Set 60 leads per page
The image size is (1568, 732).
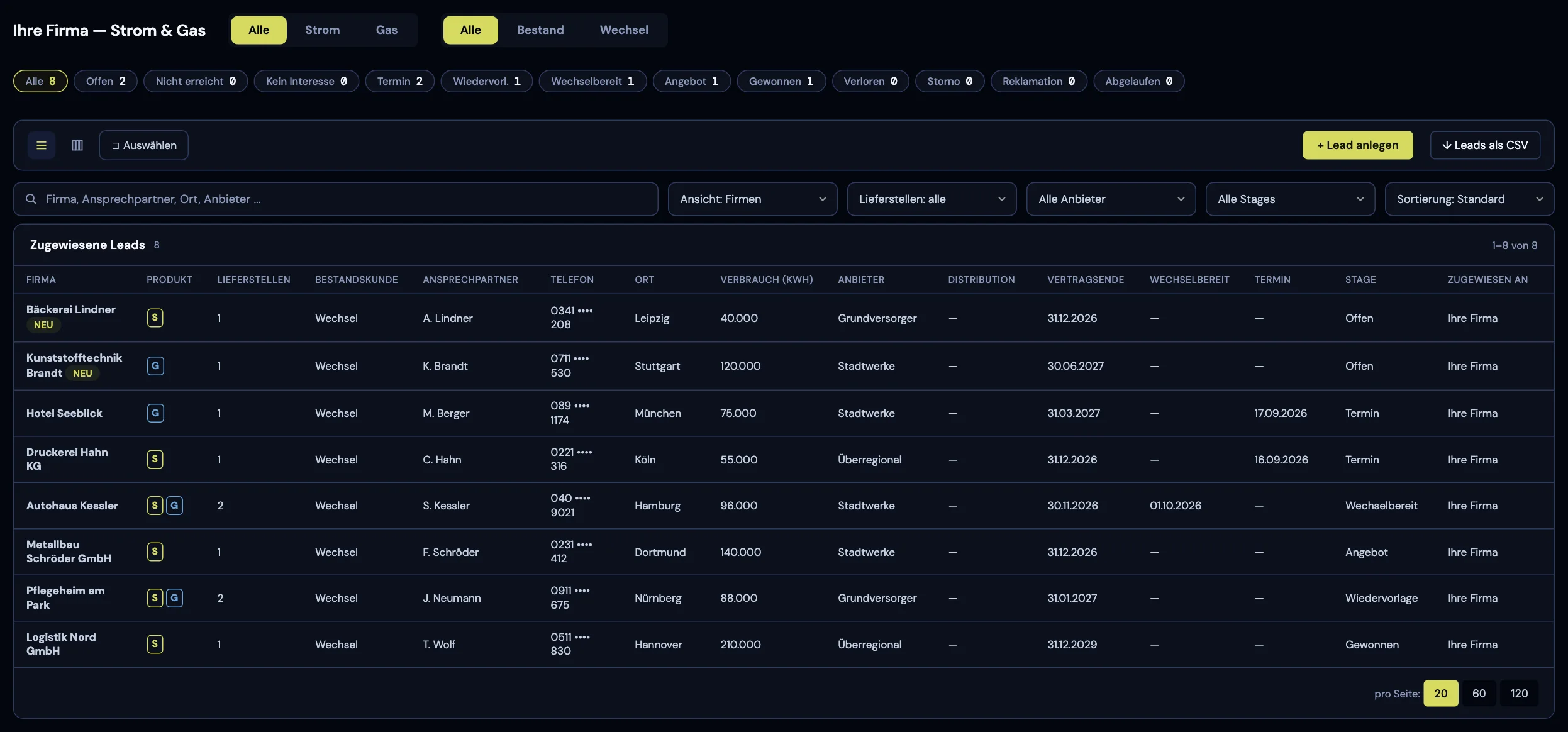(1479, 694)
